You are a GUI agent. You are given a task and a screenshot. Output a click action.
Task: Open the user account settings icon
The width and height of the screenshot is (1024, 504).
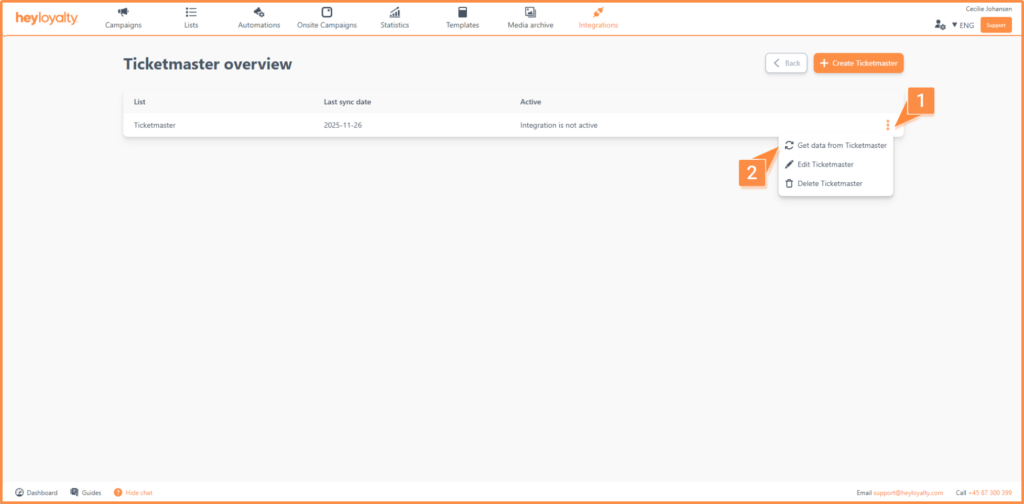(939, 25)
